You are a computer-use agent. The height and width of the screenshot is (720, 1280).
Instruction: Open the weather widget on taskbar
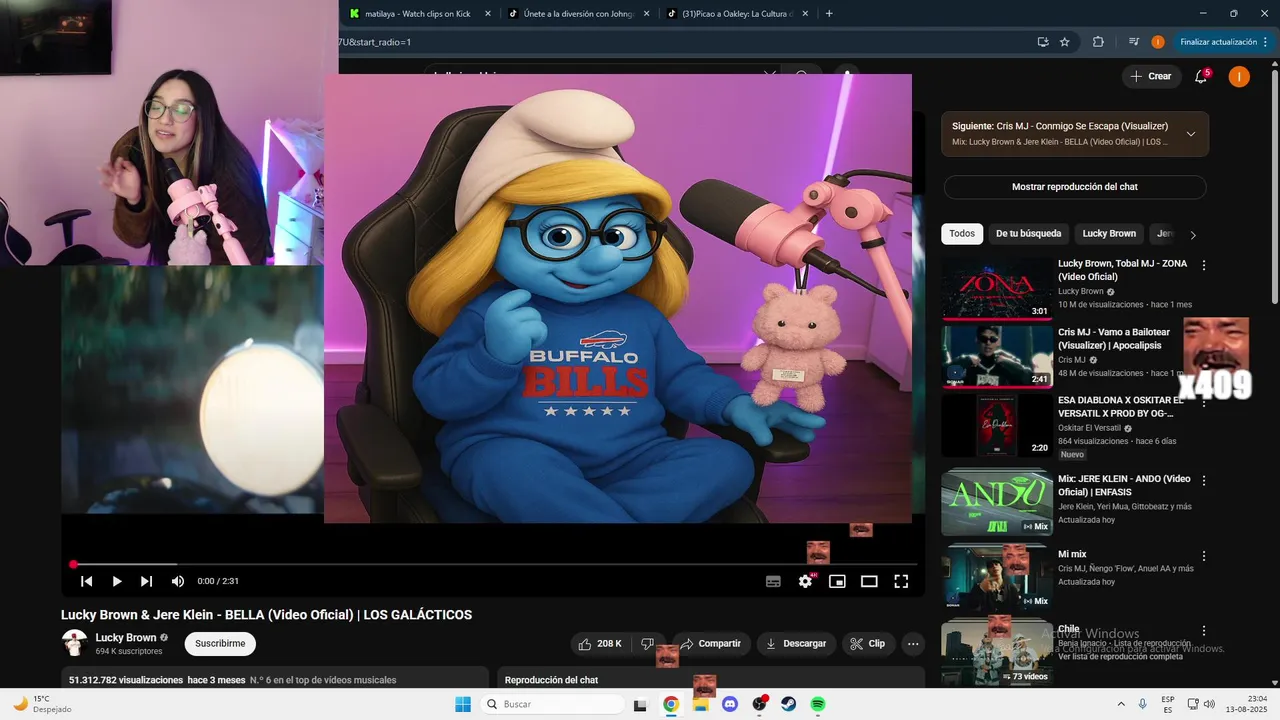pyautogui.click(x=40, y=704)
